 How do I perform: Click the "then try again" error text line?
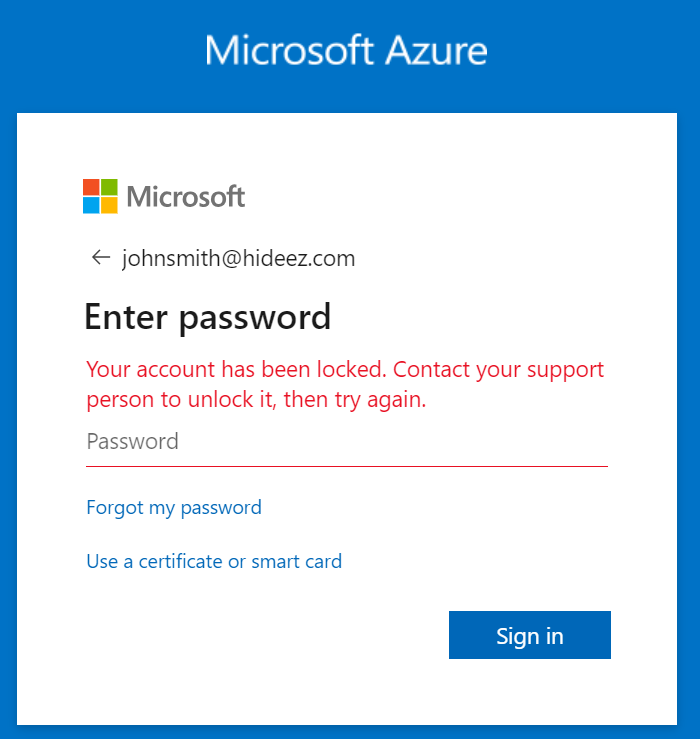tap(257, 400)
